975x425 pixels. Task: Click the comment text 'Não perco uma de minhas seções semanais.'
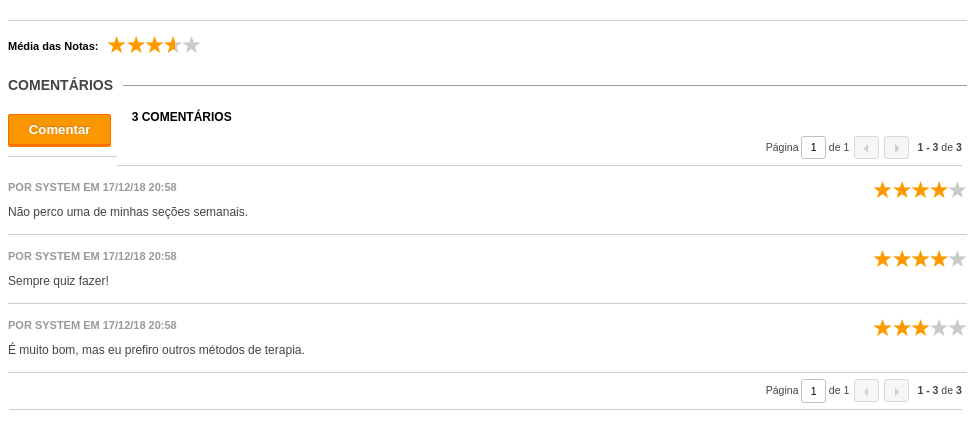pos(128,212)
